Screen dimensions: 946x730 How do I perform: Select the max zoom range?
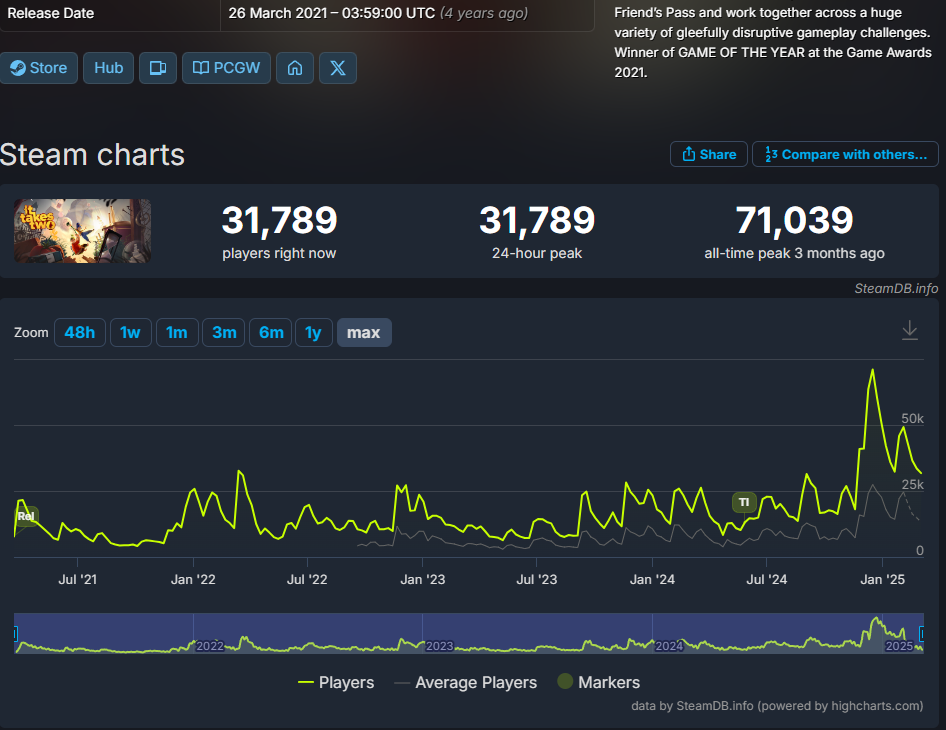click(364, 332)
